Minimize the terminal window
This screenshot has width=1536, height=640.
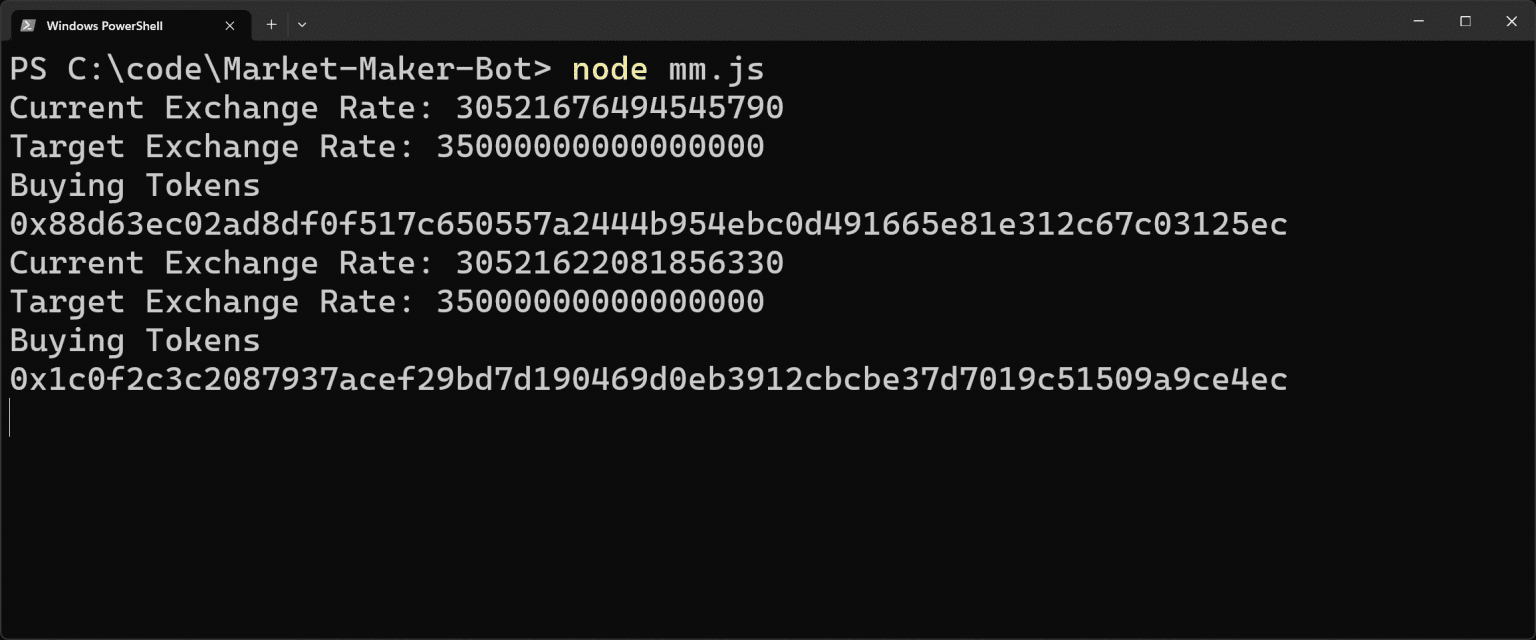pos(1419,21)
